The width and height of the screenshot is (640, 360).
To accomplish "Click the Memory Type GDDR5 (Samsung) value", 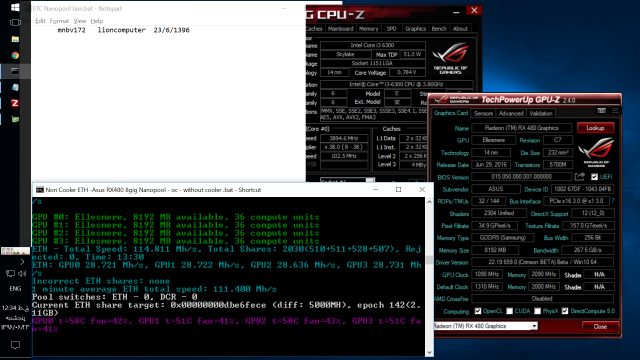I will [502, 238].
